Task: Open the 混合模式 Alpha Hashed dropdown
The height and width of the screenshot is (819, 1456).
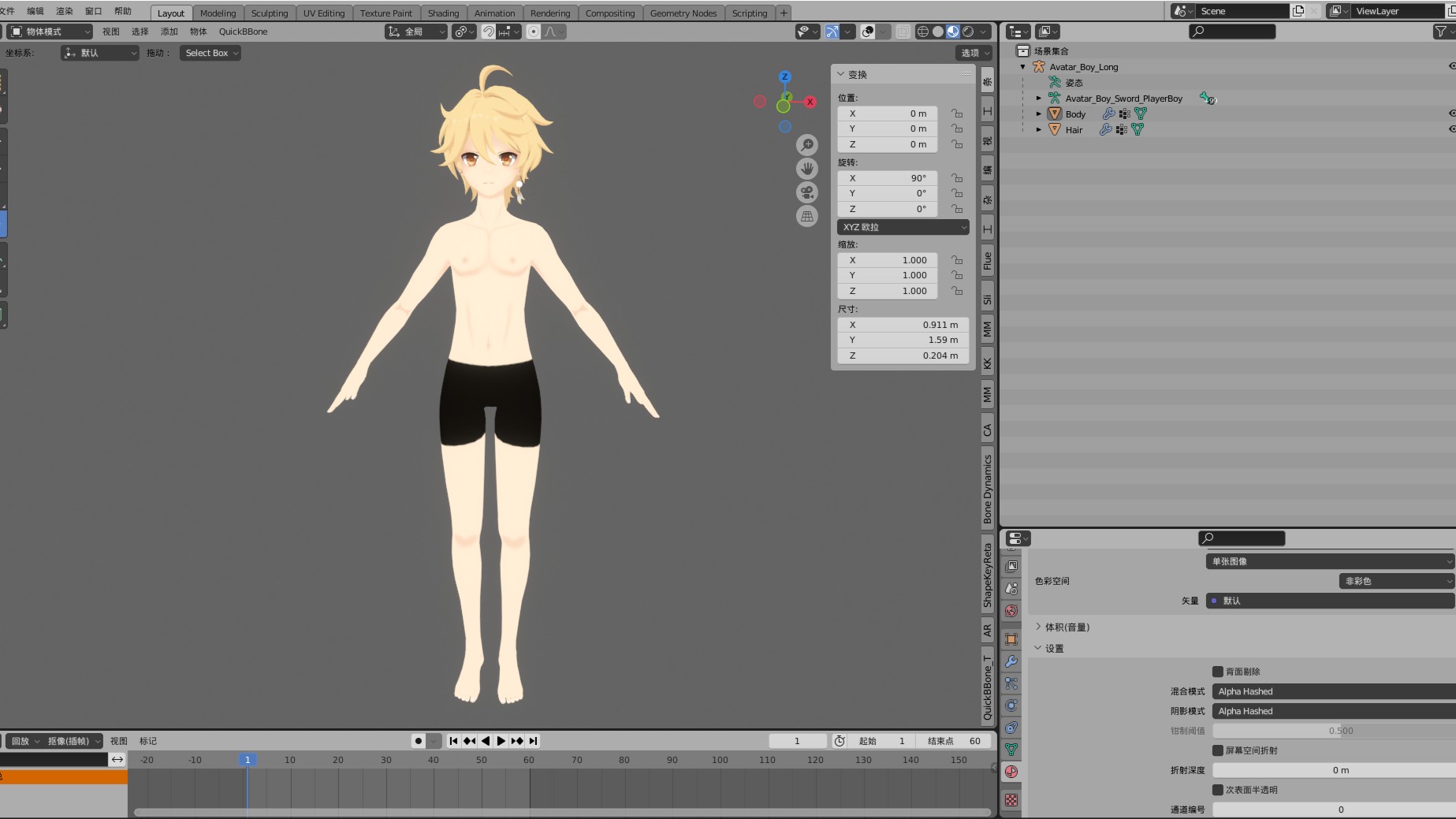Action: pyautogui.click(x=1332, y=691)
